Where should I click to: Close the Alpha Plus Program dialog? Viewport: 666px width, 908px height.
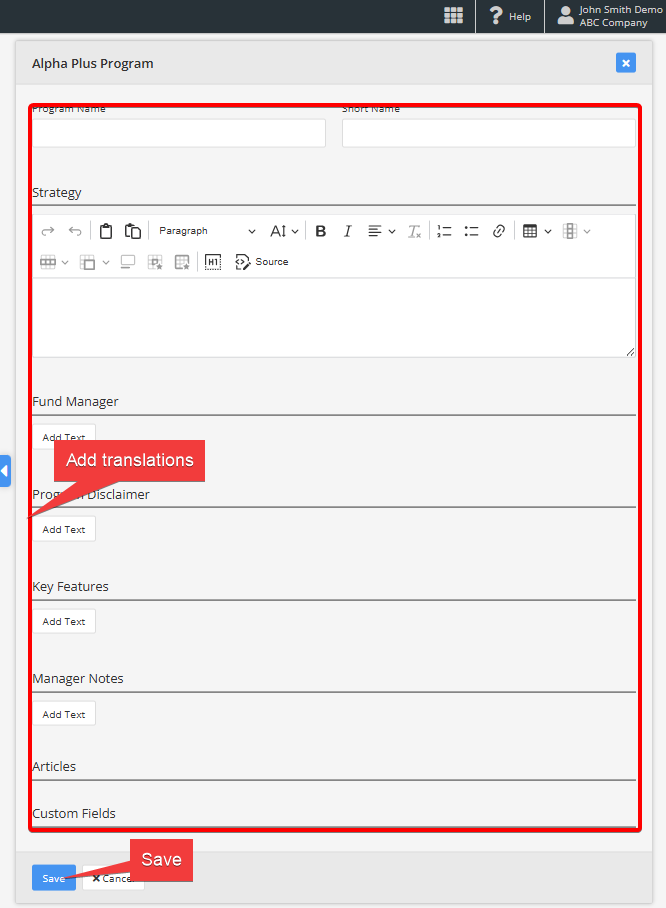pos(626,63)
